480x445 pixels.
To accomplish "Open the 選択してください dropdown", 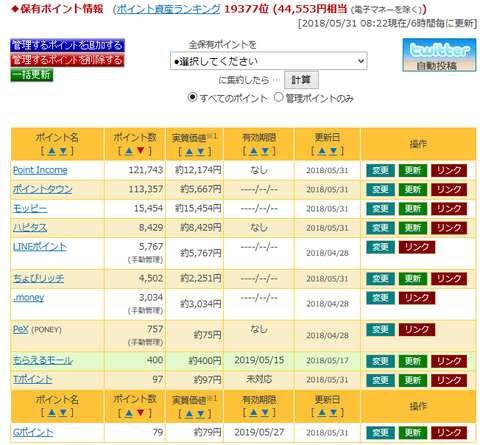I will [x=269, y=61].
